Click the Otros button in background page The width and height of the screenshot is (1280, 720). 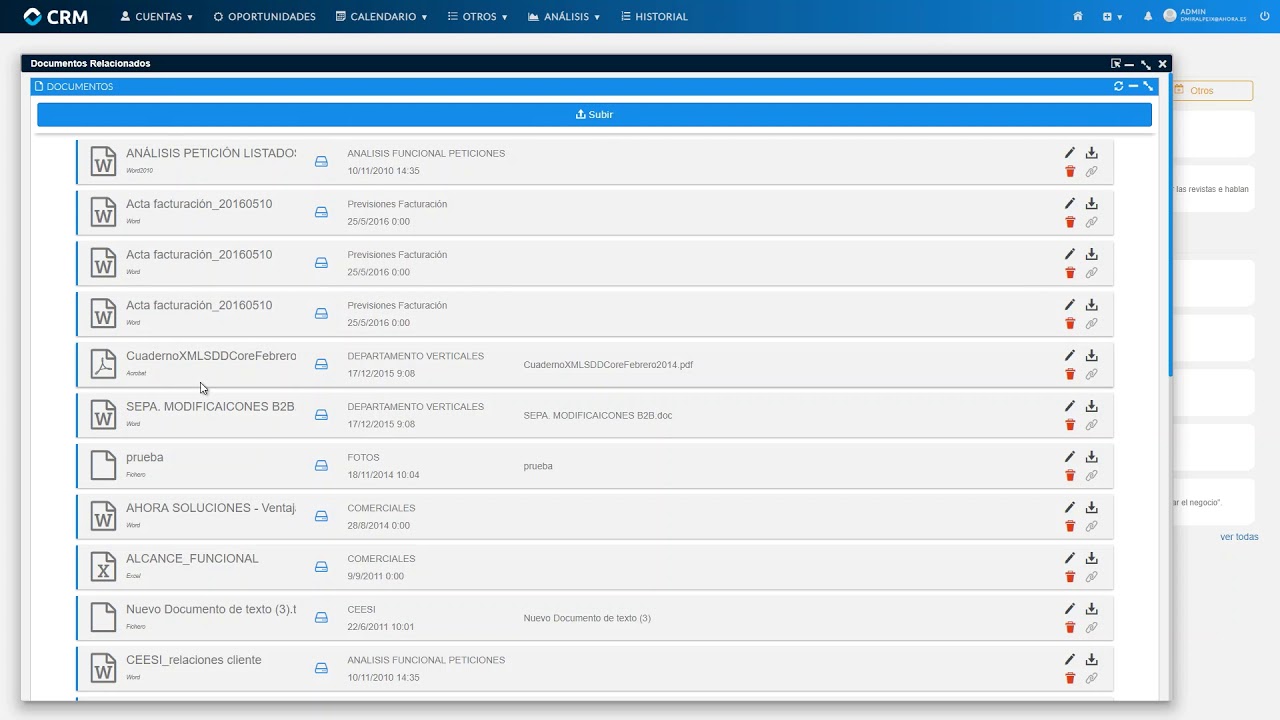coord(1212,91)
